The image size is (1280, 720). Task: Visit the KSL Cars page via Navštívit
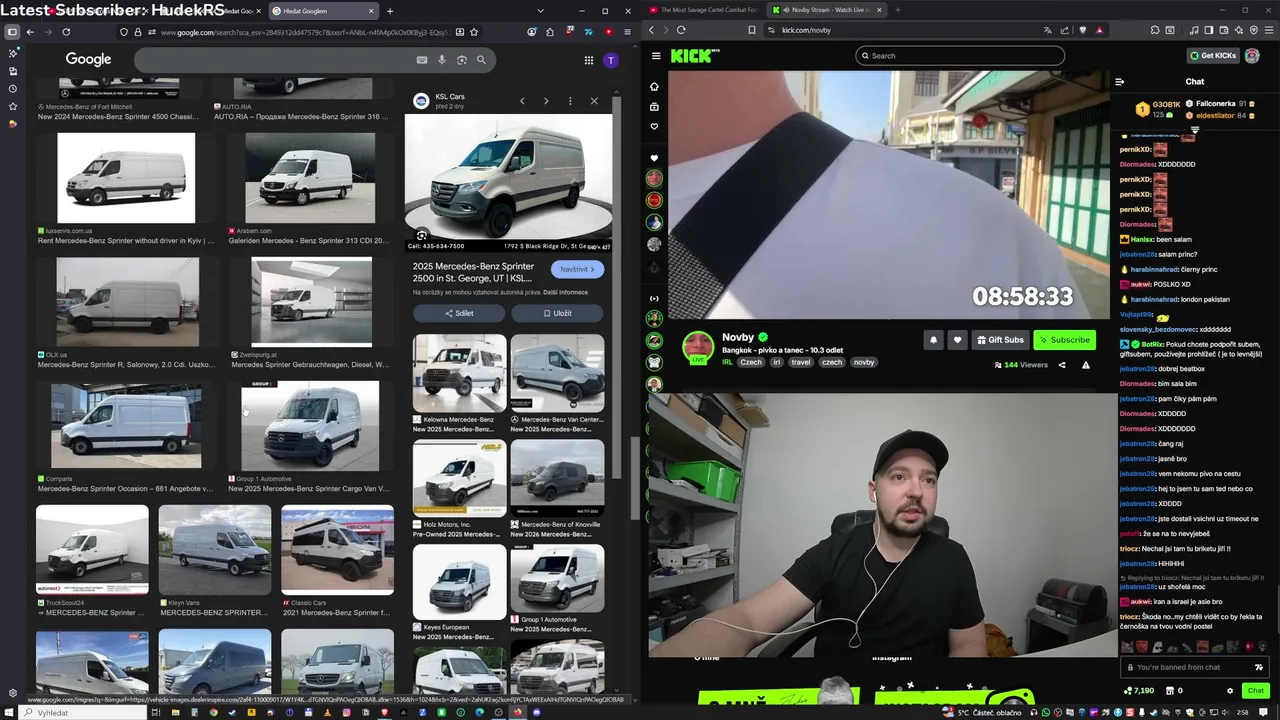point(577,269)
